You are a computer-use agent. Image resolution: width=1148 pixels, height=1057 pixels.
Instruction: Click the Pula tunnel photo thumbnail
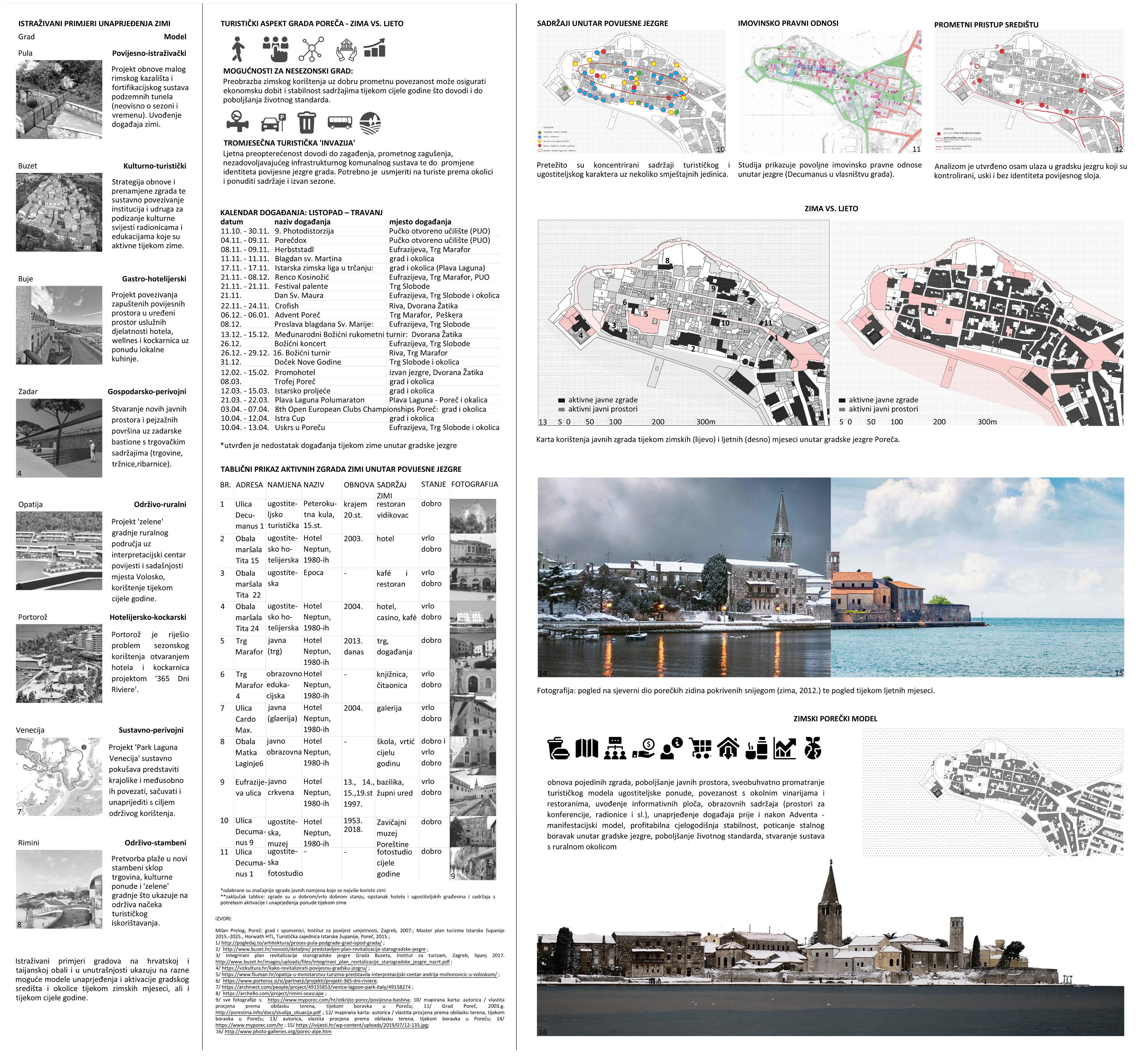coord(59,100)
